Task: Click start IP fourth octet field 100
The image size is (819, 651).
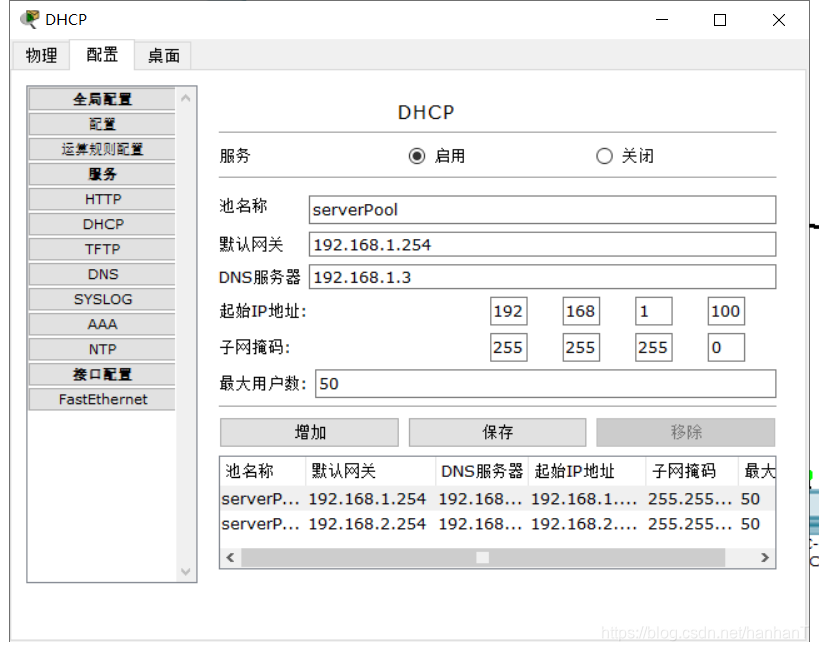Action: pyautogui.click(x=726, y=311)
